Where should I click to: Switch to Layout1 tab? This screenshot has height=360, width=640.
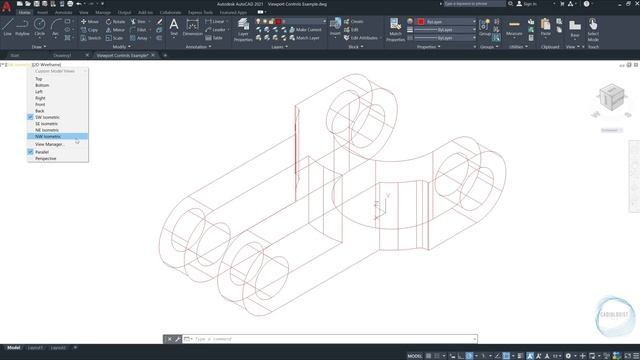click(35, 348)
